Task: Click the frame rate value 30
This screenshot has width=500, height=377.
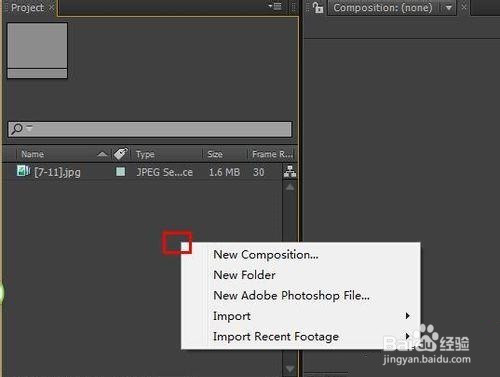Action: coord(259,172)
